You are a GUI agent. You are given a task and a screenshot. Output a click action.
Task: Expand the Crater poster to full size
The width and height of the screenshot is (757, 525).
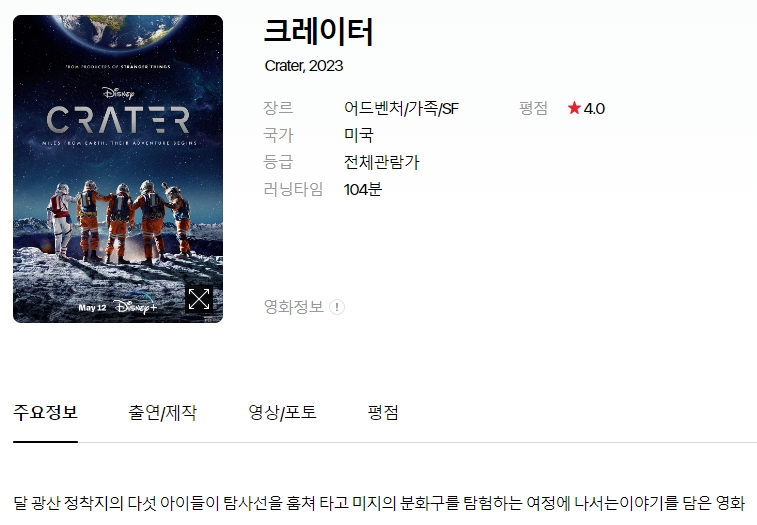[x=199, y=299]
